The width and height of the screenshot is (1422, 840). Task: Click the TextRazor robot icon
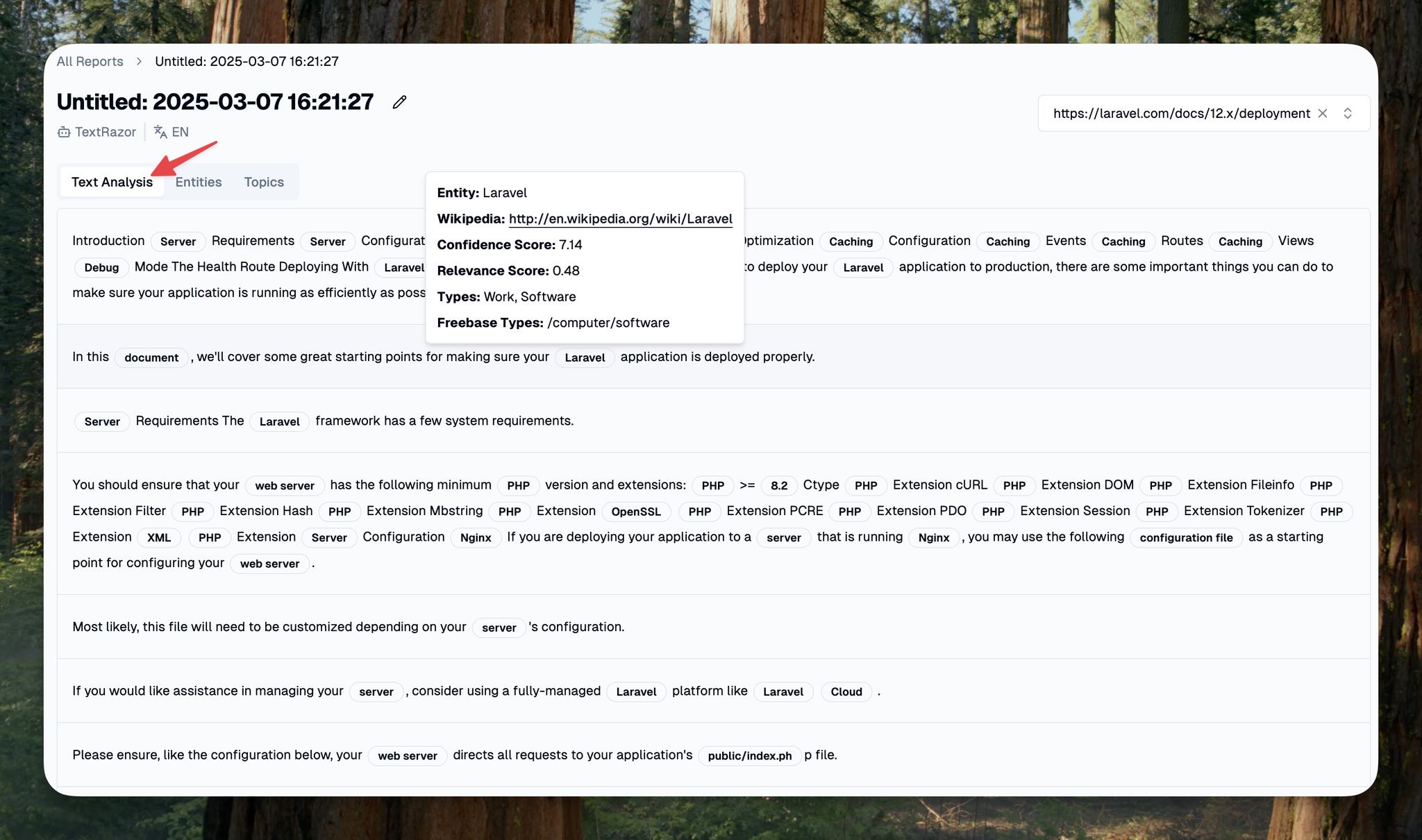click(64, 132)
